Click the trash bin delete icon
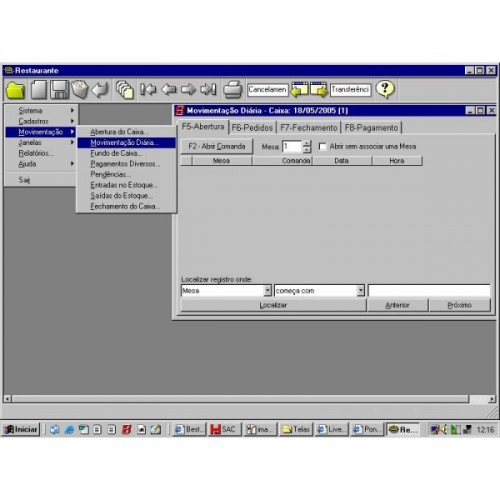This screenshot has width=500, height=500. tap(80, 89)
